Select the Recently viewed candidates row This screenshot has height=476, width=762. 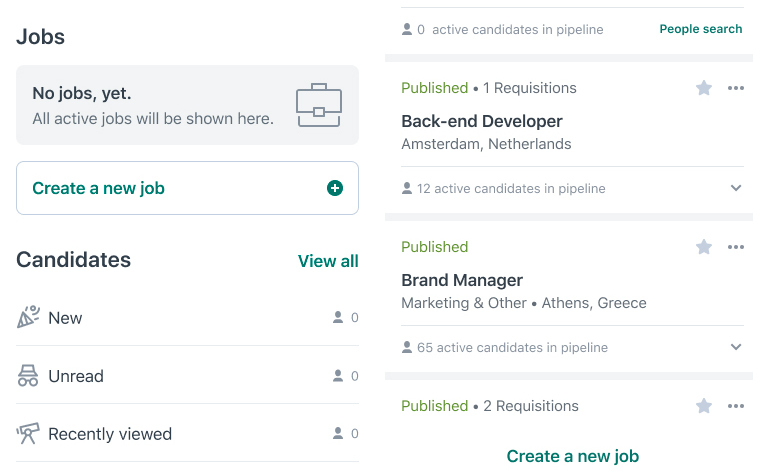point(188,433)
